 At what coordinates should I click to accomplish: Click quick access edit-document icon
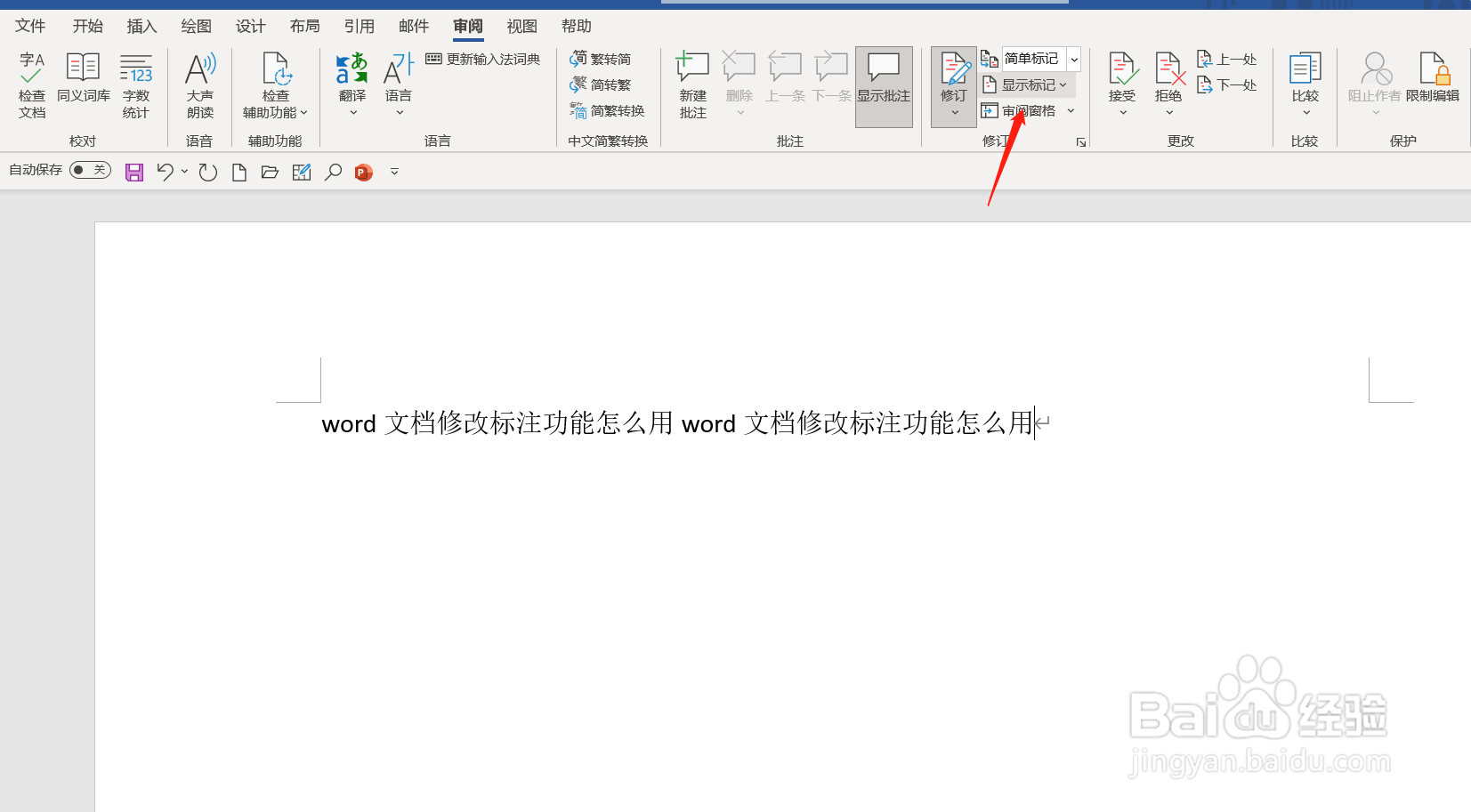302,172
